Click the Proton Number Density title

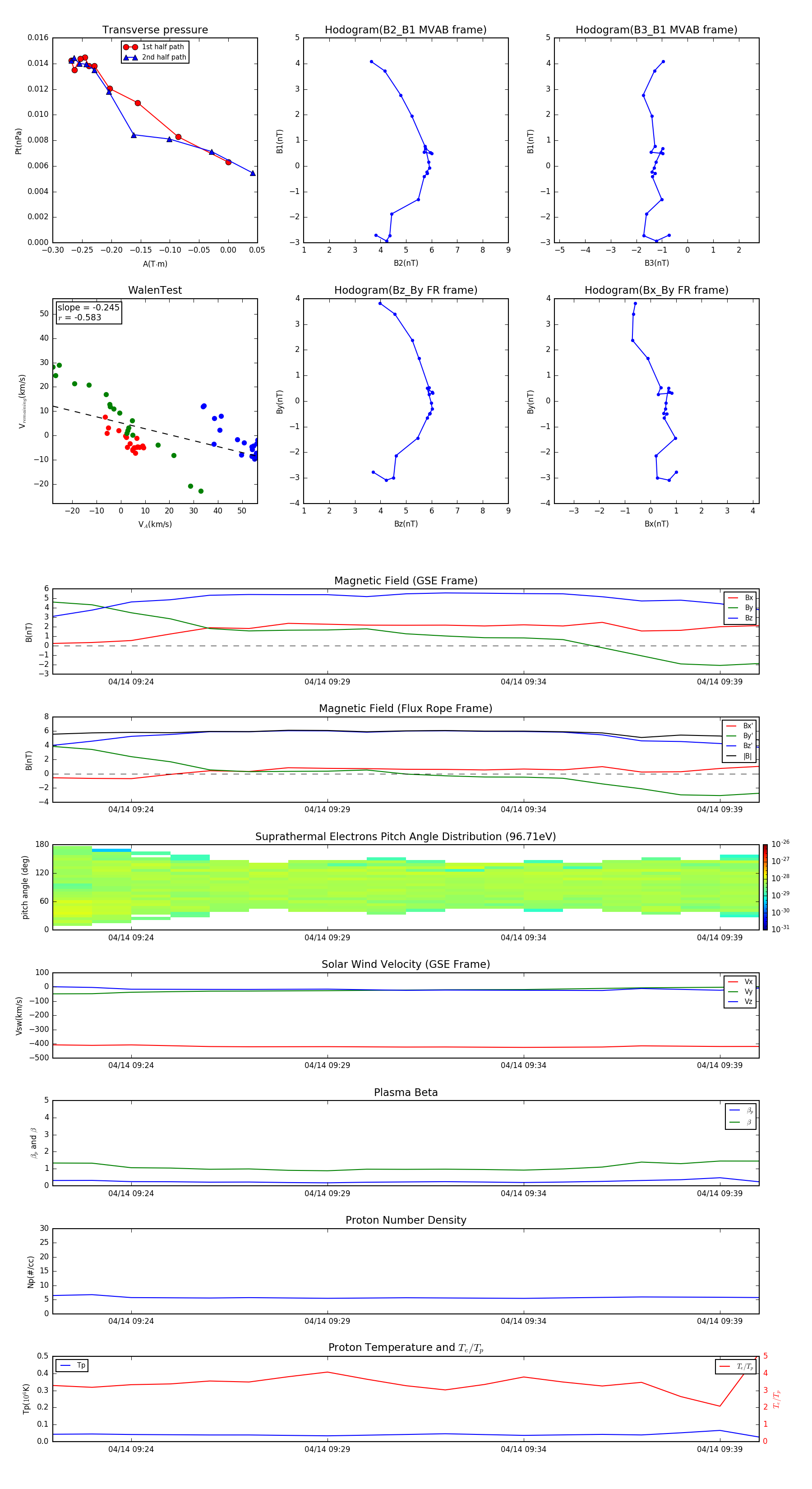point(406,1220)
